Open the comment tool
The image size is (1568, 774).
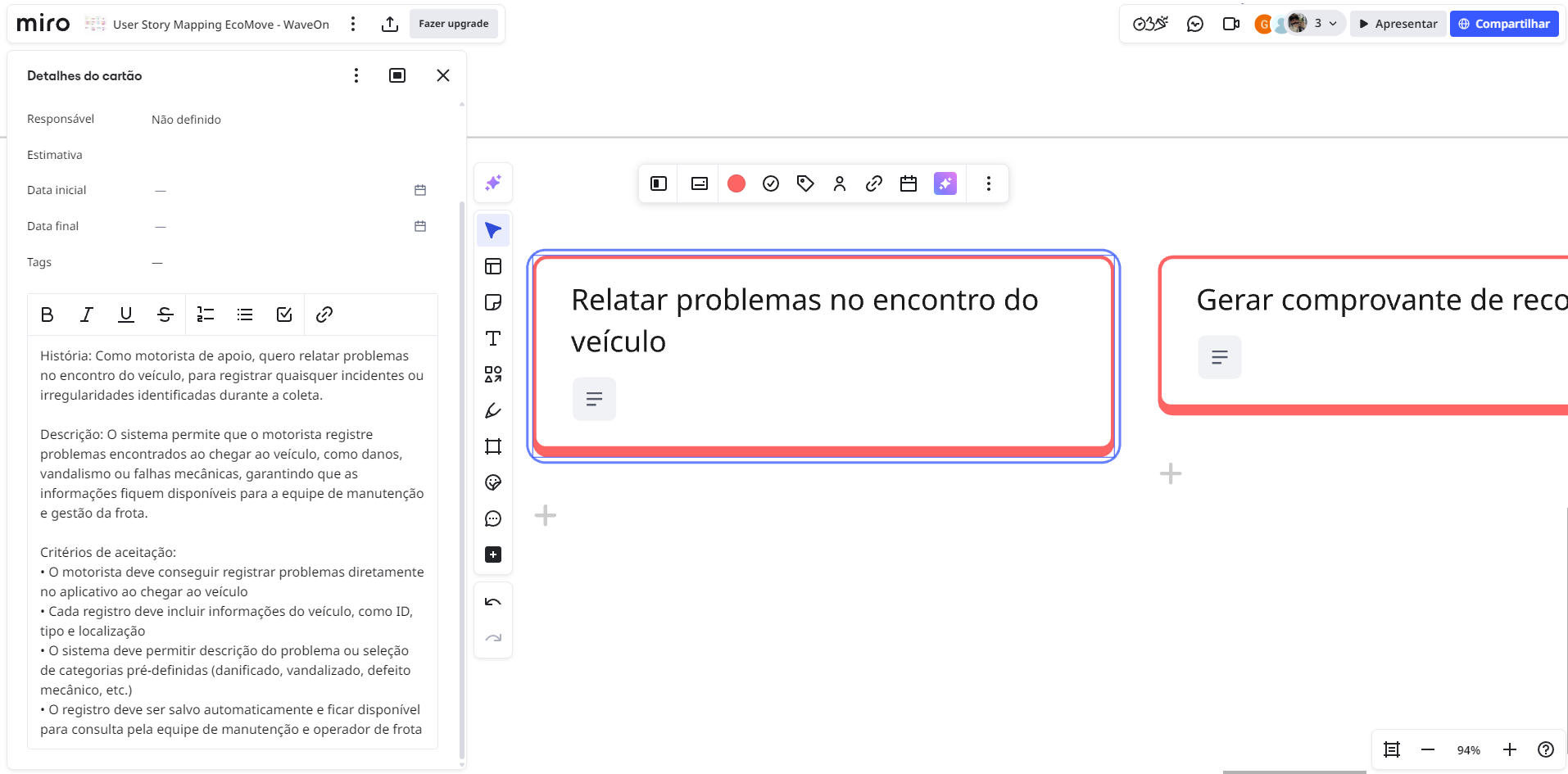tap(493, 518)
